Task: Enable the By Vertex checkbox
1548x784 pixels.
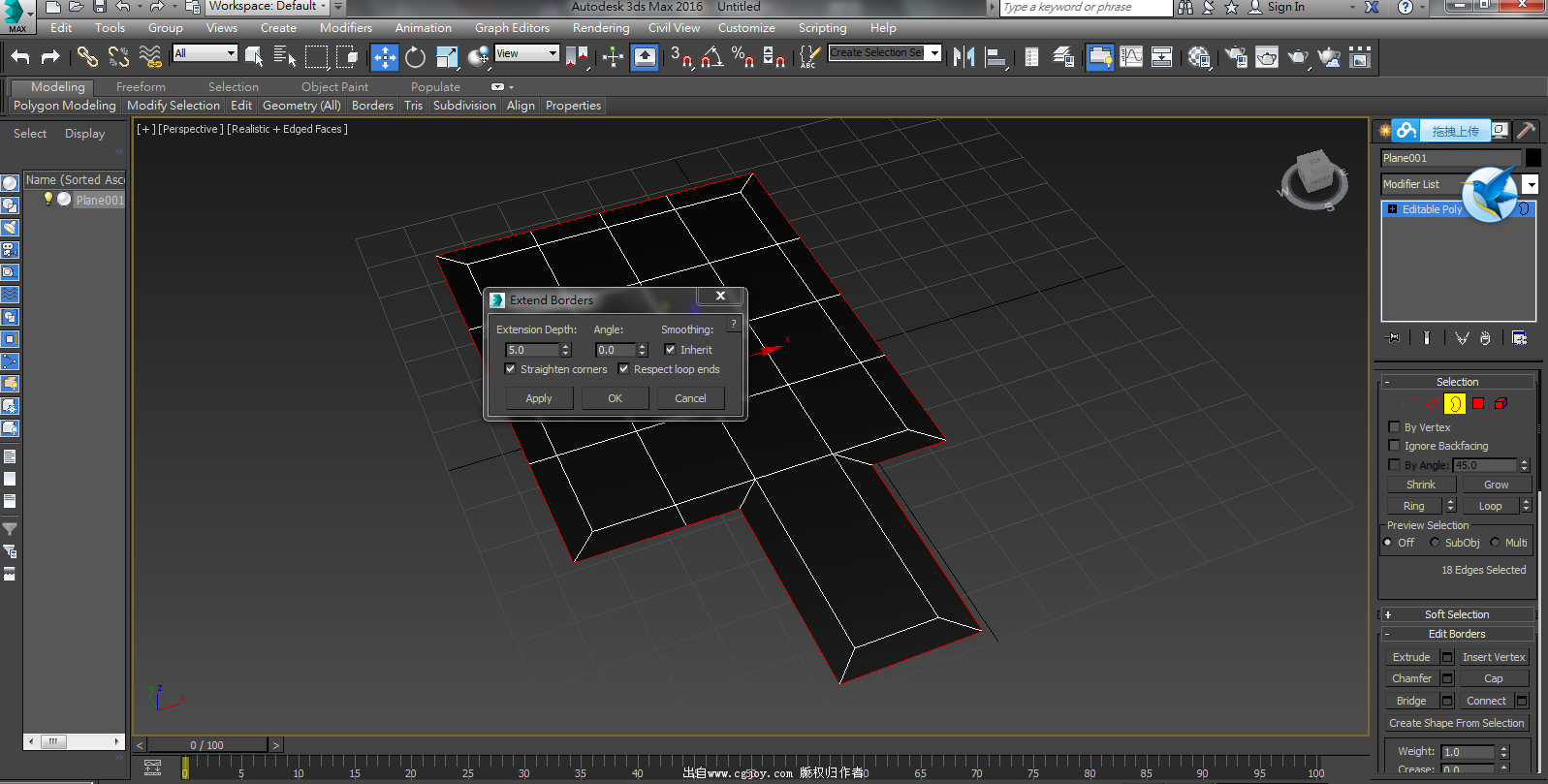Action: (x=1394, y=426)
